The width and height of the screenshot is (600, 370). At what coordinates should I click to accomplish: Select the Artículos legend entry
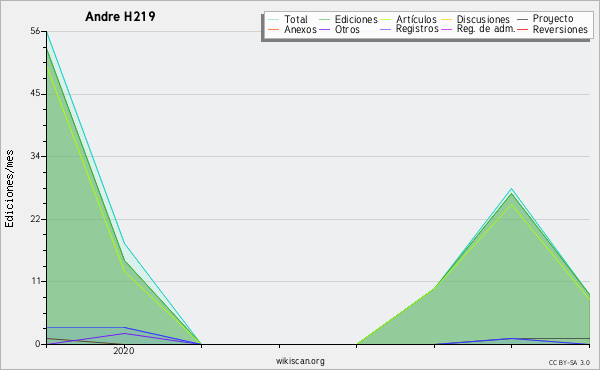tap(416, 19)
